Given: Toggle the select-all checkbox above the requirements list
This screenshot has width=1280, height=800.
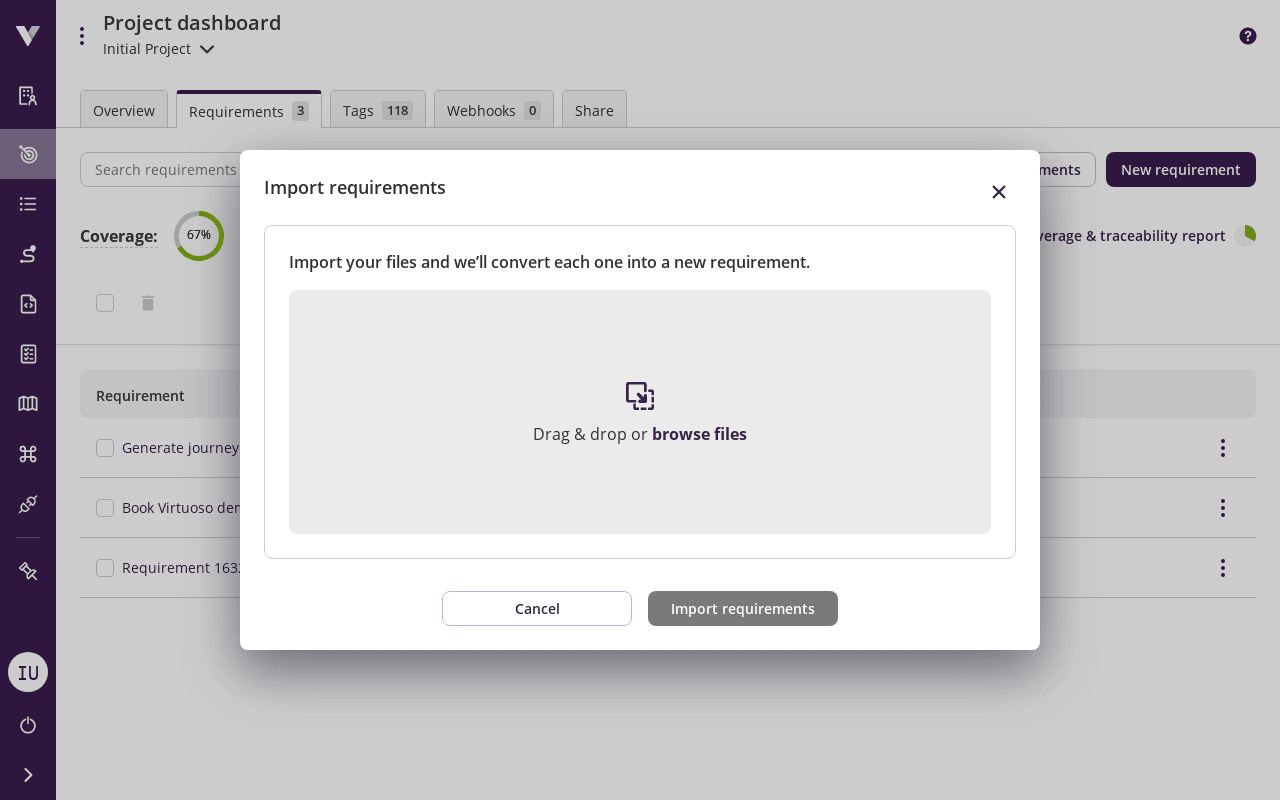Looking at the screenshot, I should [105, 303].
